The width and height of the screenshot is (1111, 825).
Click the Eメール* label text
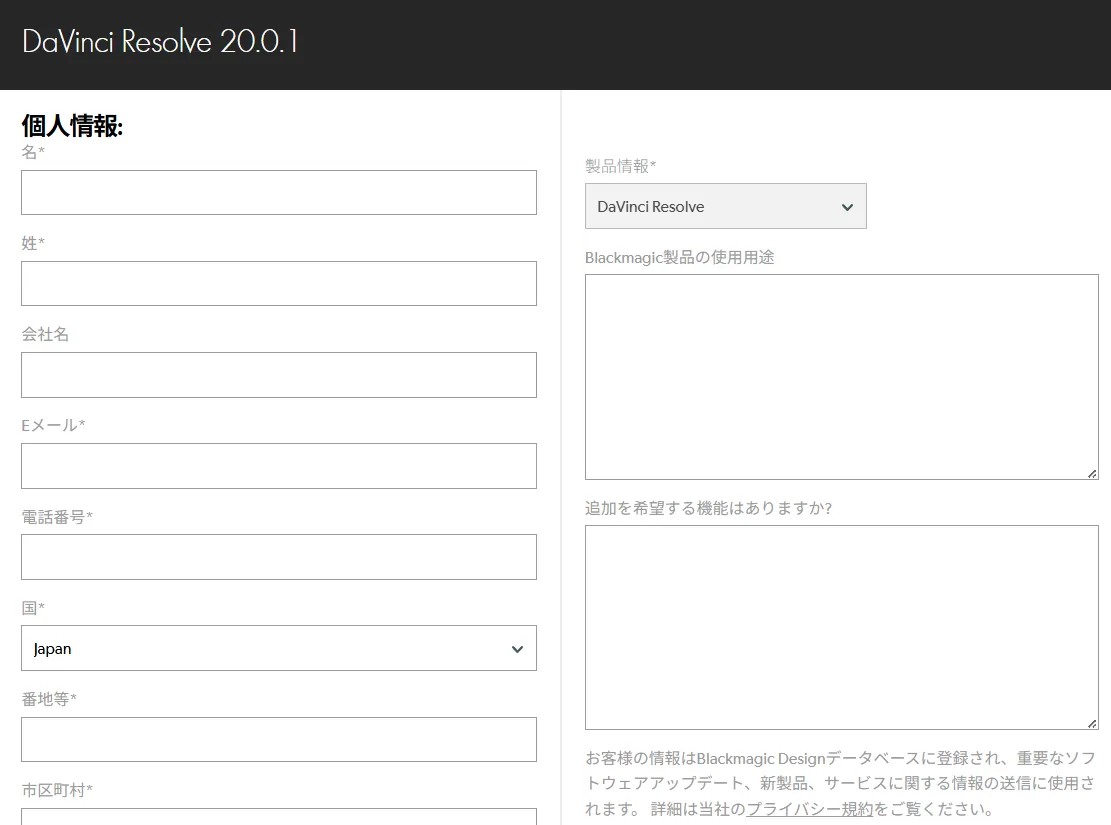[x=53, y=425]
